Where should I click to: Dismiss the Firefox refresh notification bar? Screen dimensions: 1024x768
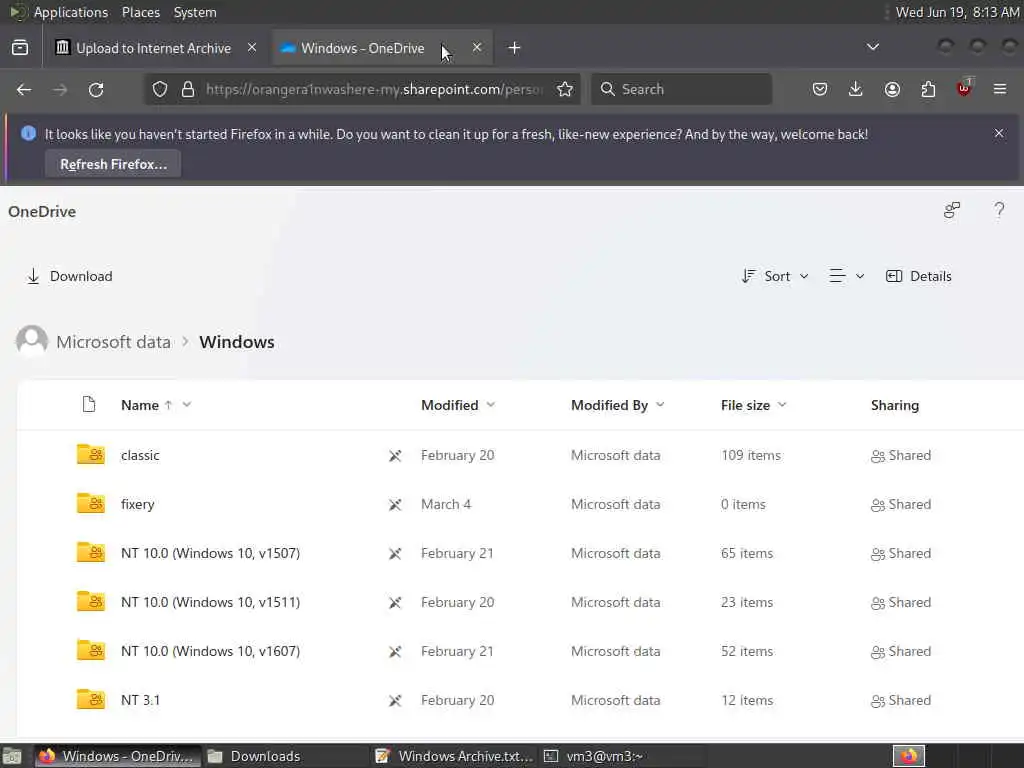[999, 133]
